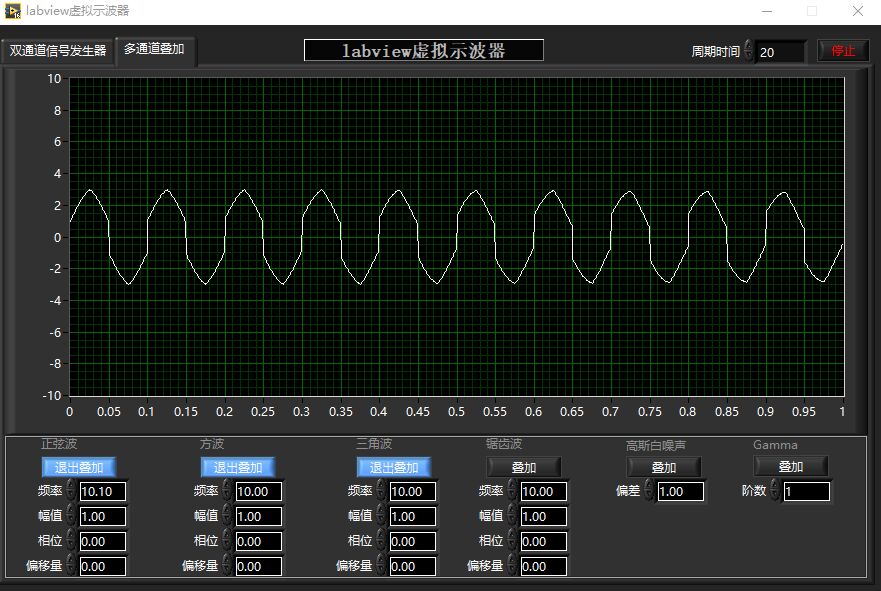Image resolution: width=881 pixels, height=591 pixels.
Task: Click the 正弦波 频率 field showing 10.10
Action: [102, 491]
